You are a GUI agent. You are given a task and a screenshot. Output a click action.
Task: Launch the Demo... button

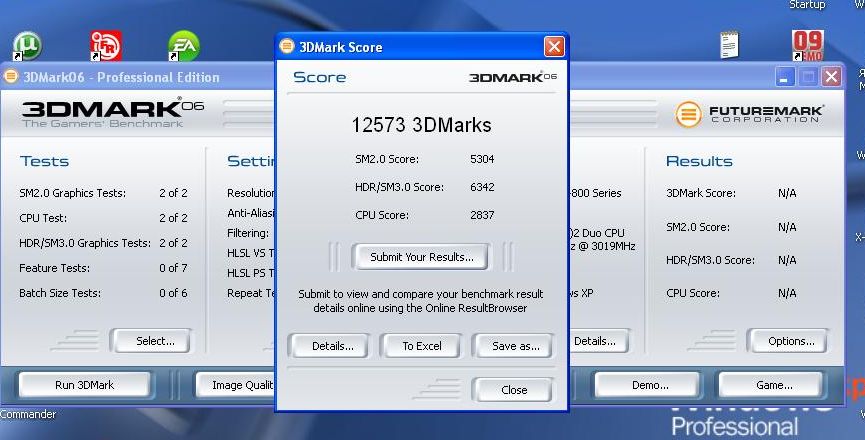pos(650,385)
